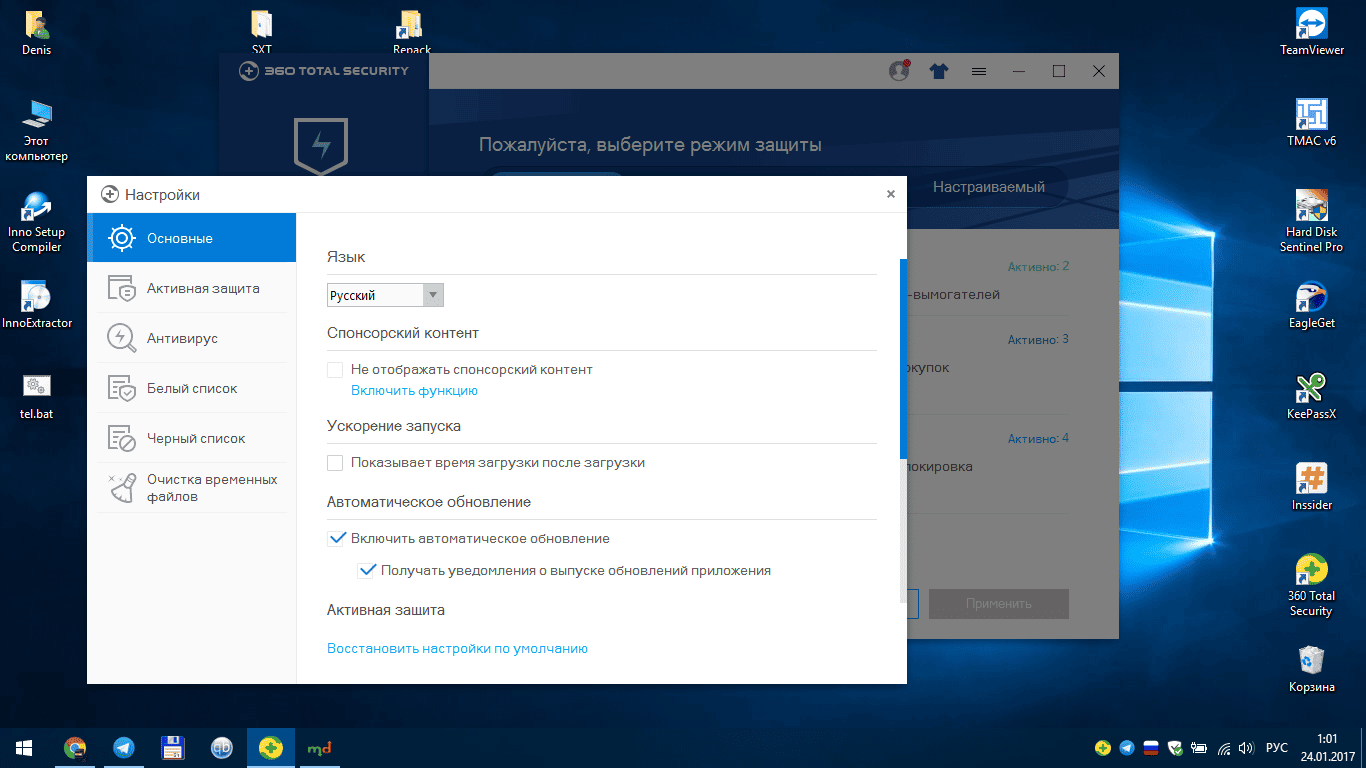Launch Inssider desktop shortcut
The image size is (1366, 768).
pos(1311,487)
